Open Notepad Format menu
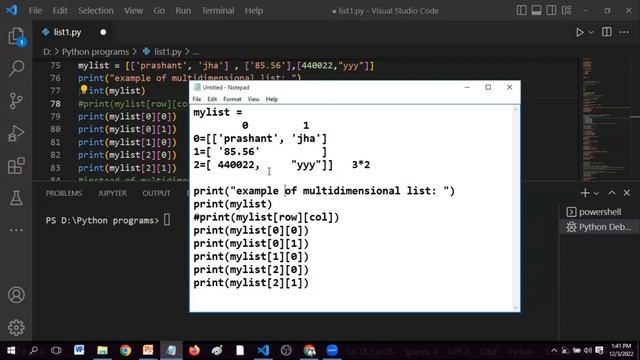Screen dimensions: 640x360 pos(232,99)
